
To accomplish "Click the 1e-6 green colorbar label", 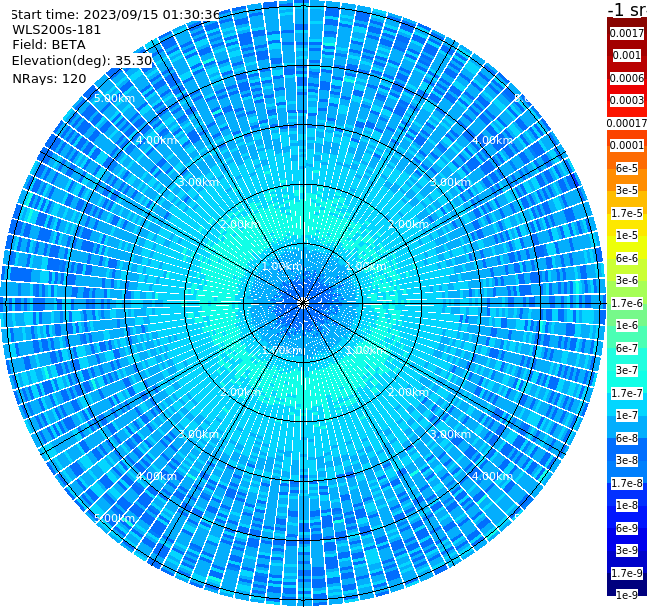I will click(x=626, y=326).
